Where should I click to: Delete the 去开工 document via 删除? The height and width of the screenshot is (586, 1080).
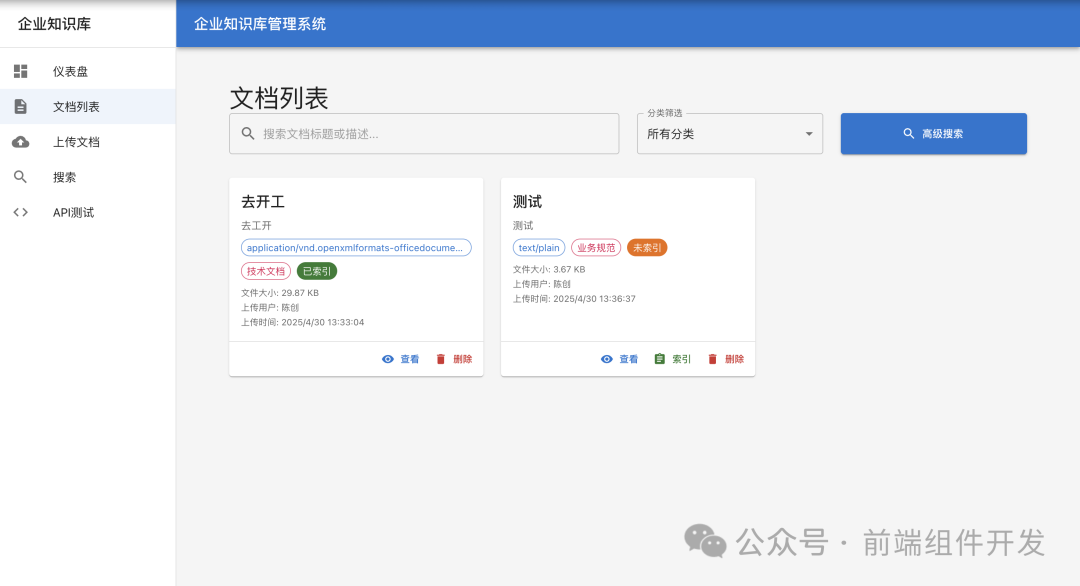pos(454,359)
